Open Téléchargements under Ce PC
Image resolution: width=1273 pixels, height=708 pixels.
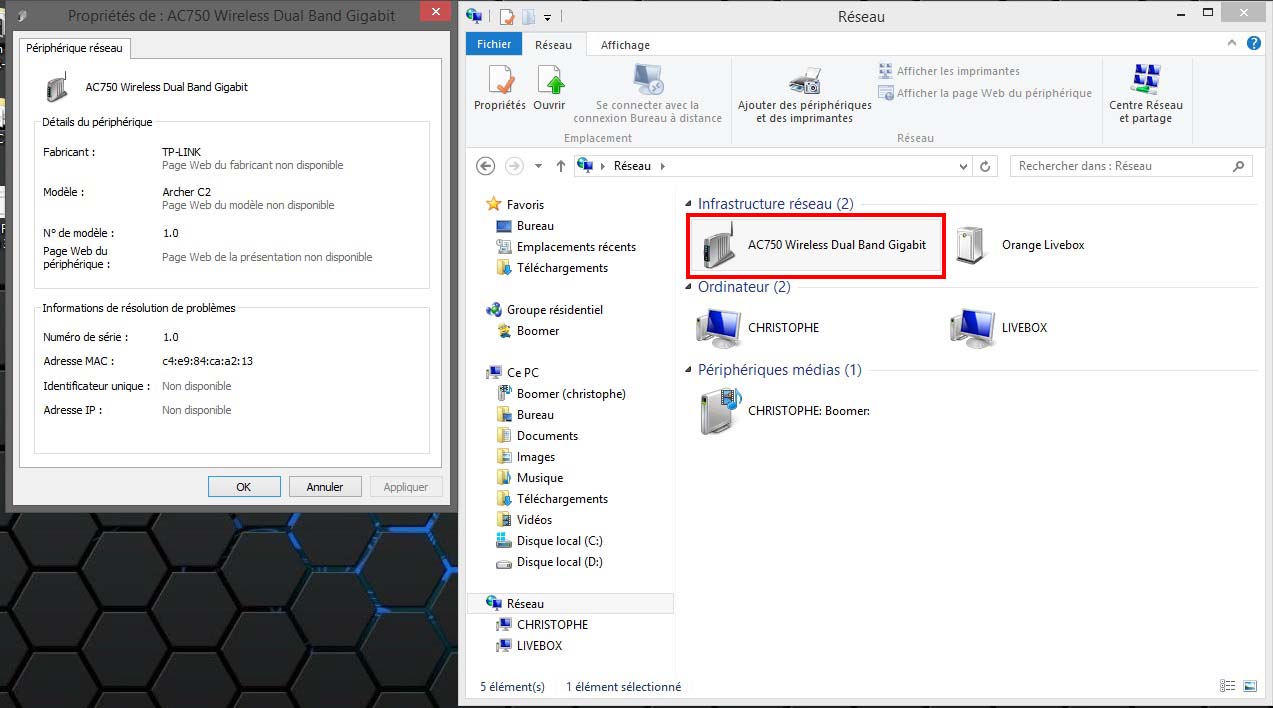point(552,499)
